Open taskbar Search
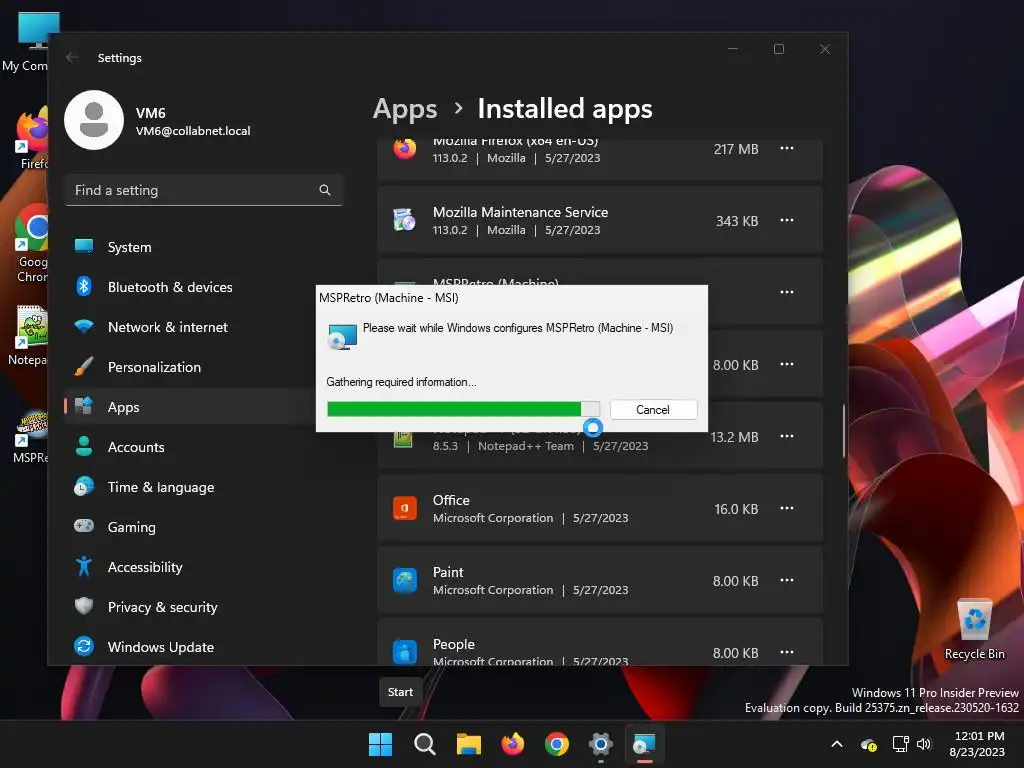 coord(424,744)
